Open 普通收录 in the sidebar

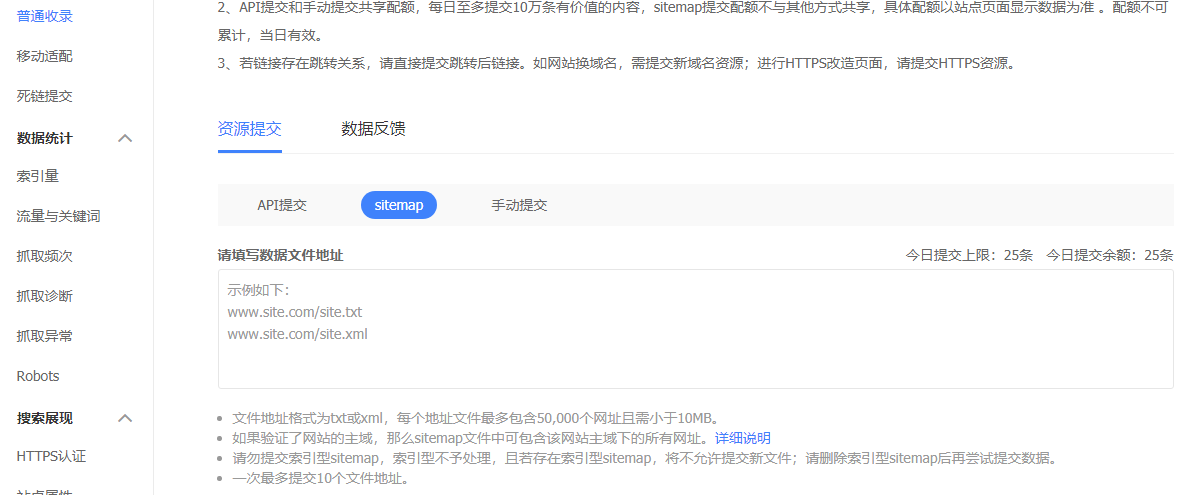tap(45, 16)
